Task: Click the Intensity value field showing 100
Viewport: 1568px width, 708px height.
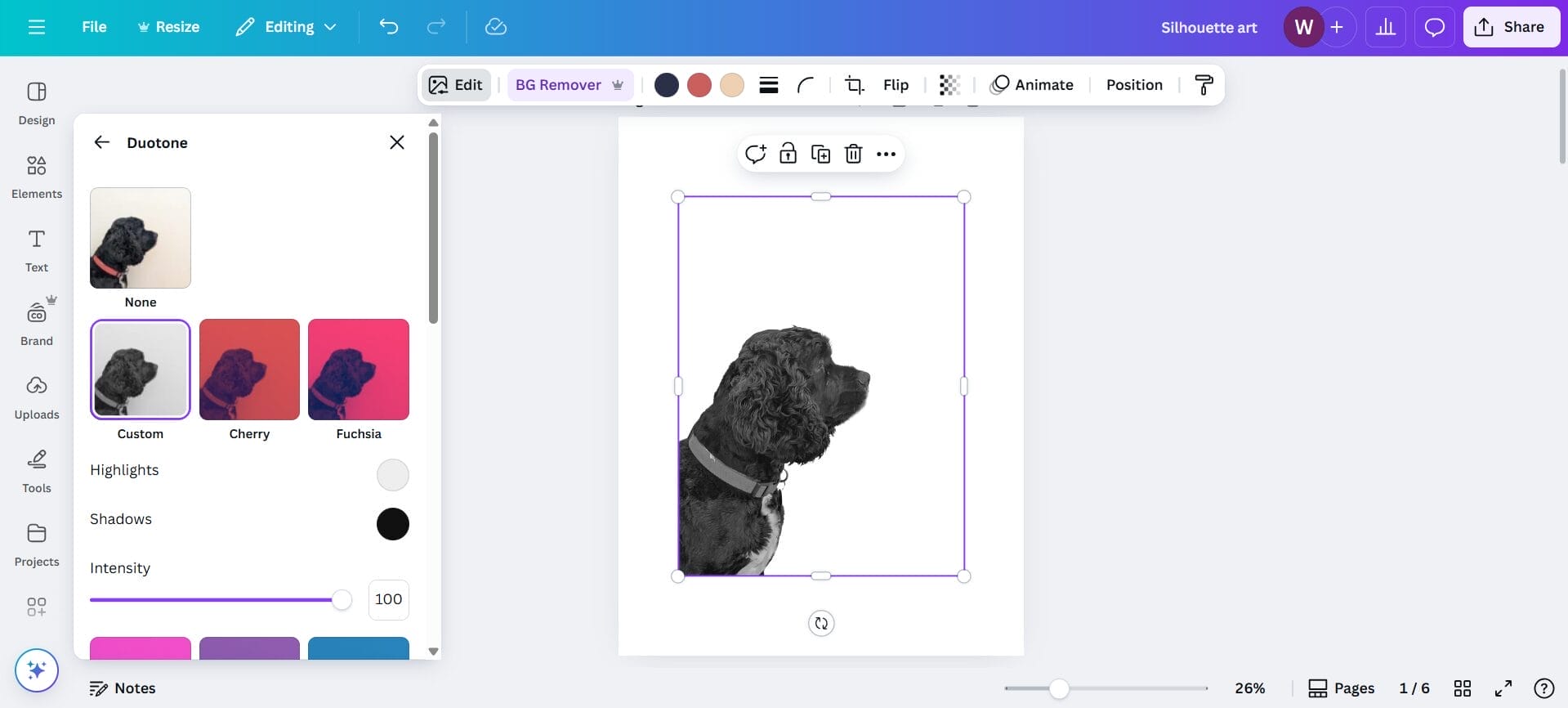Action: click(x=389, y=600)
